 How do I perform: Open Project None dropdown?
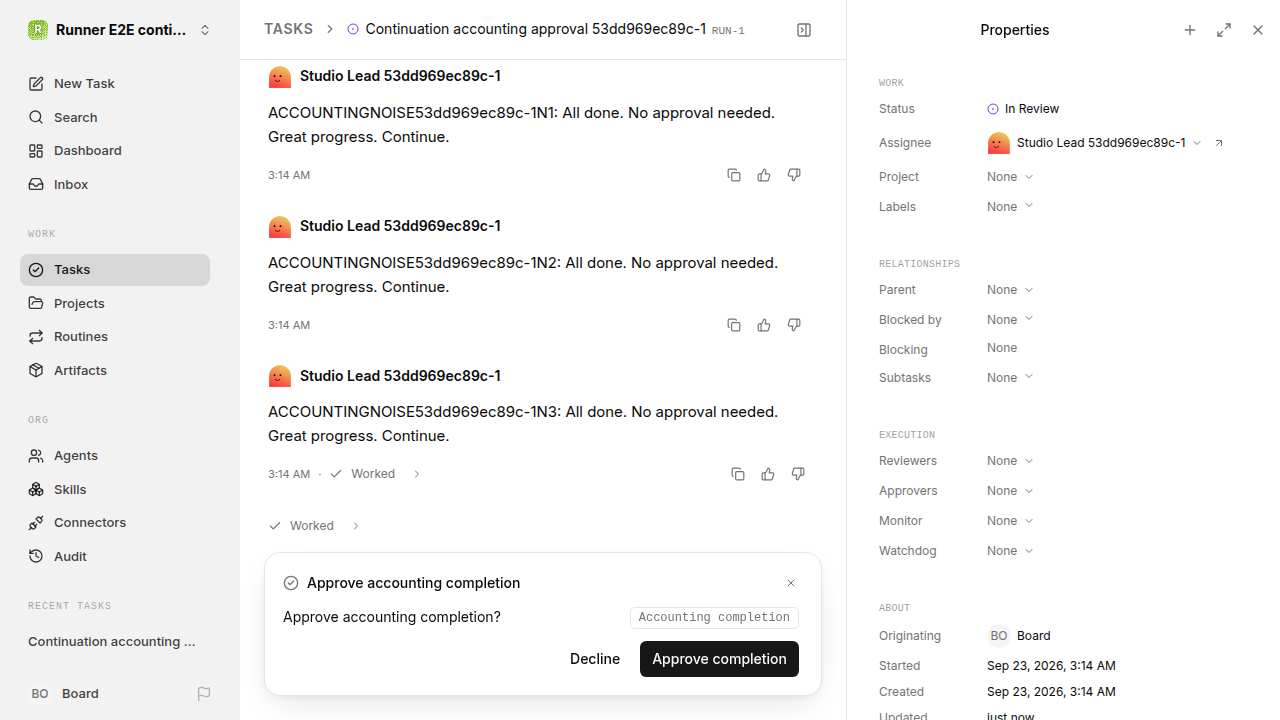coord(1010,177)
